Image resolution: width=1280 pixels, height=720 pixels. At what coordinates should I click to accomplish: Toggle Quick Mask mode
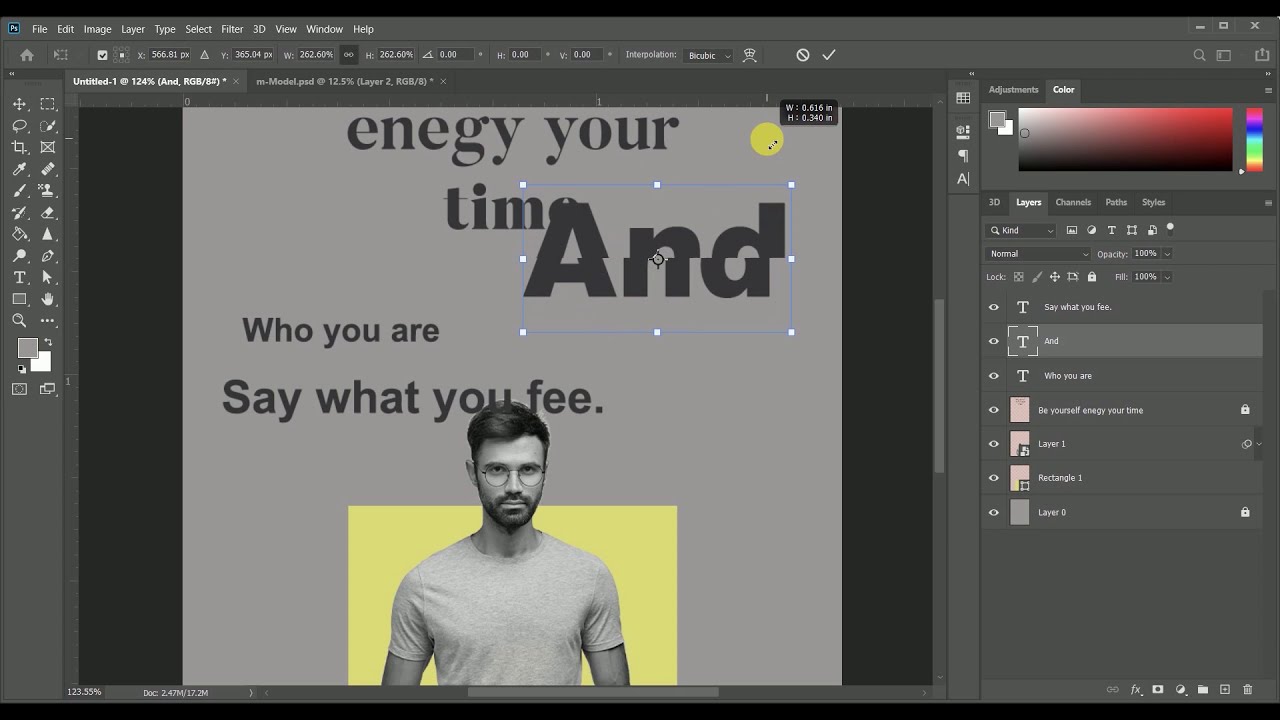coord(19,389)
